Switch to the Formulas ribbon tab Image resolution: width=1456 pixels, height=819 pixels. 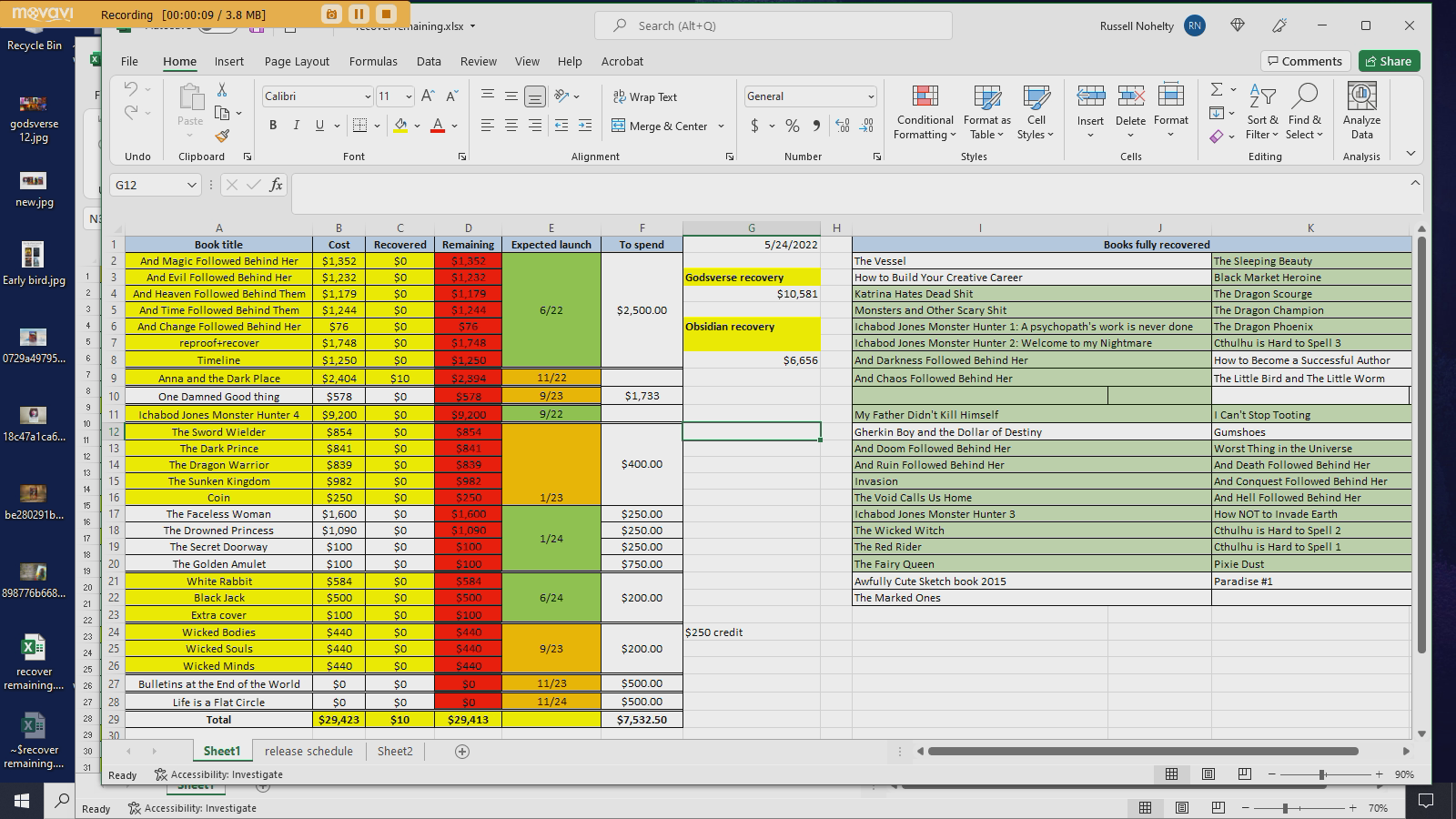click(x=373, y=61)
